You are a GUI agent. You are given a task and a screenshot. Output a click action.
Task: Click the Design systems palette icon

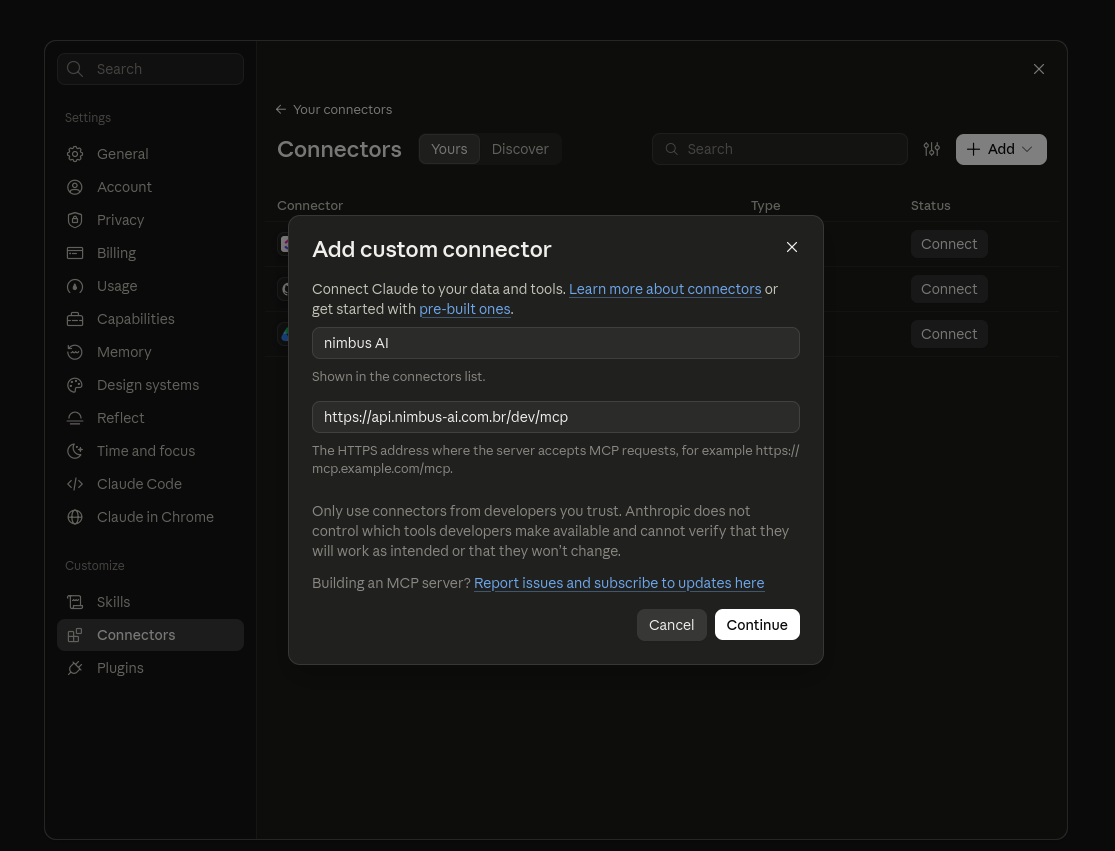point(75,385)
